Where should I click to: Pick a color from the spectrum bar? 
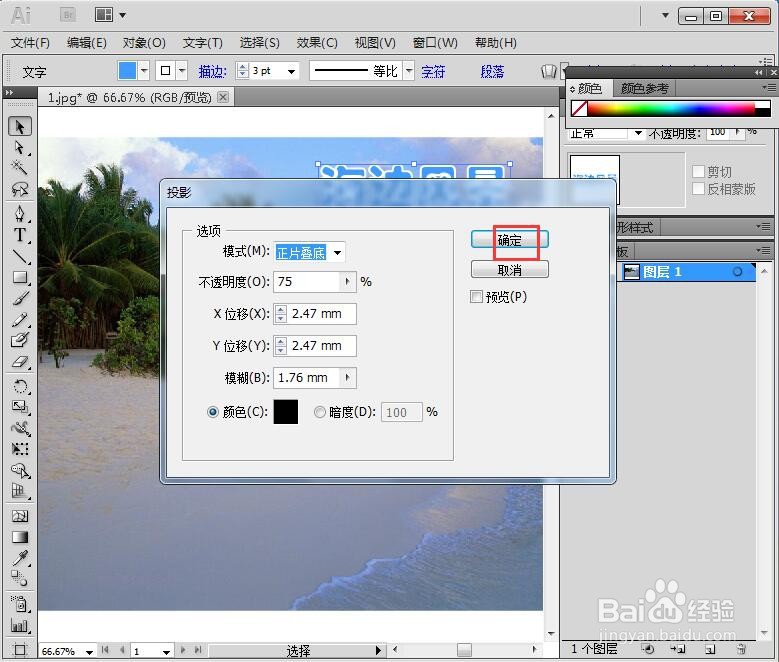[x=671, y=108]
